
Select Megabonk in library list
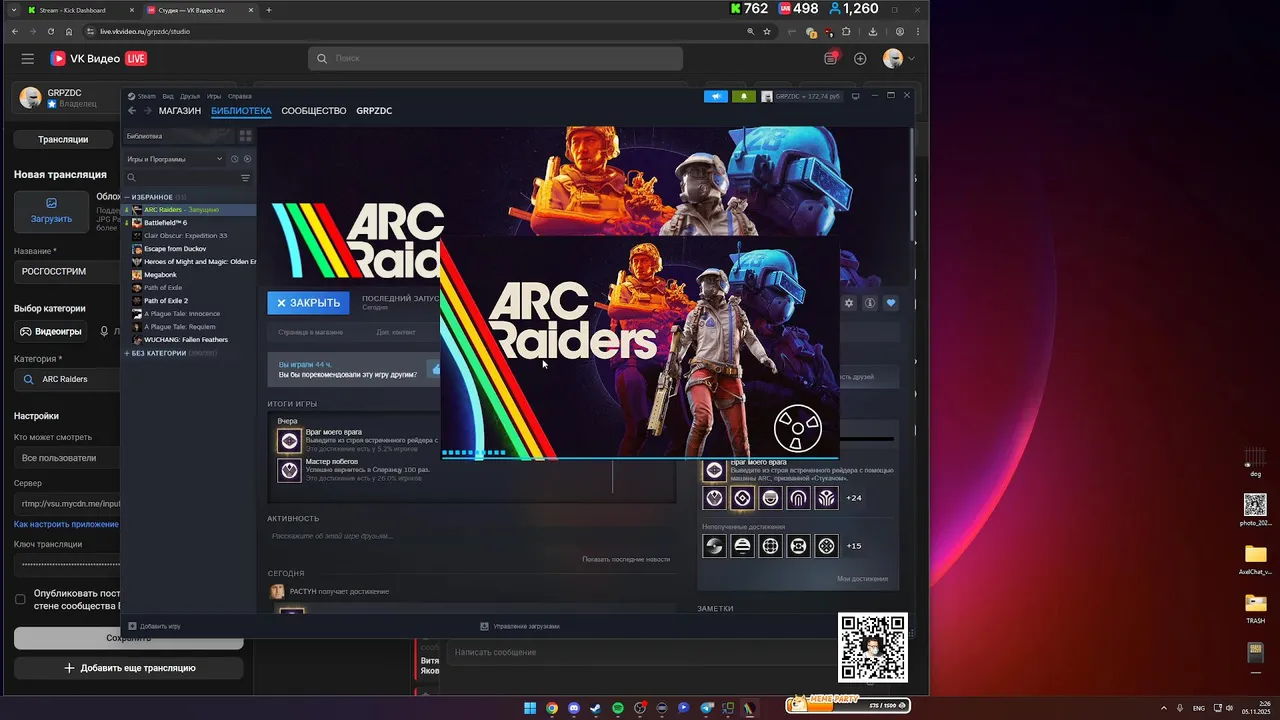192,274
